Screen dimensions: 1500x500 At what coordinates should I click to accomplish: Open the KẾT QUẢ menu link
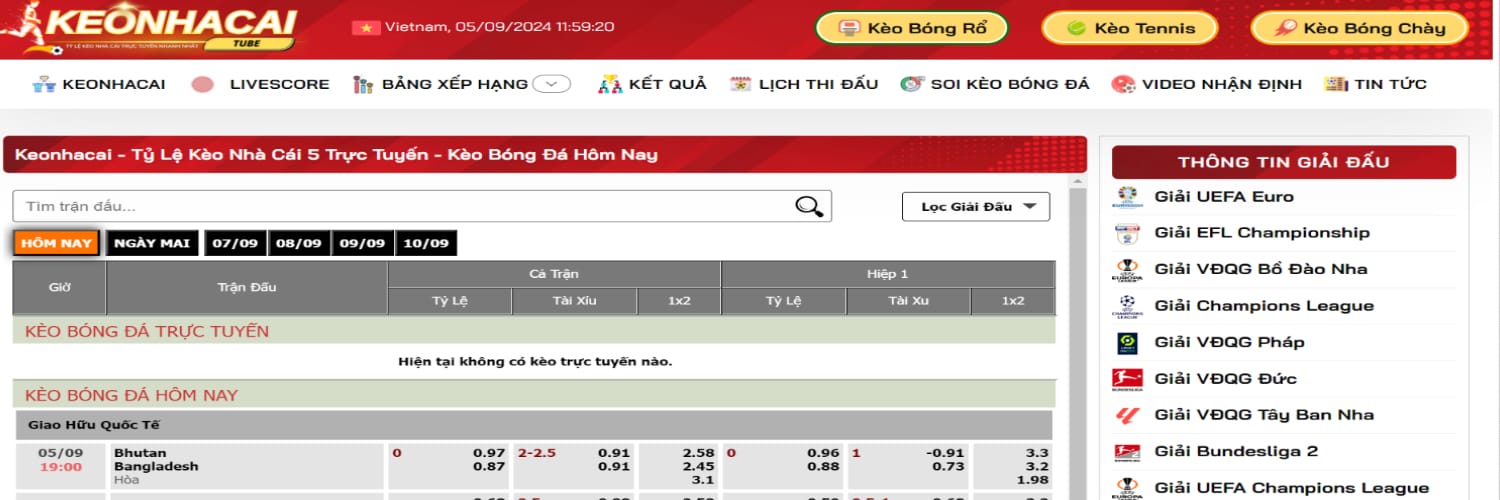[x=667, y=84]
